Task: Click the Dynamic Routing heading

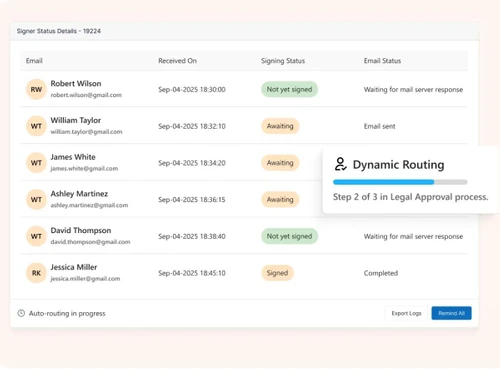Action: pos(398,164)
